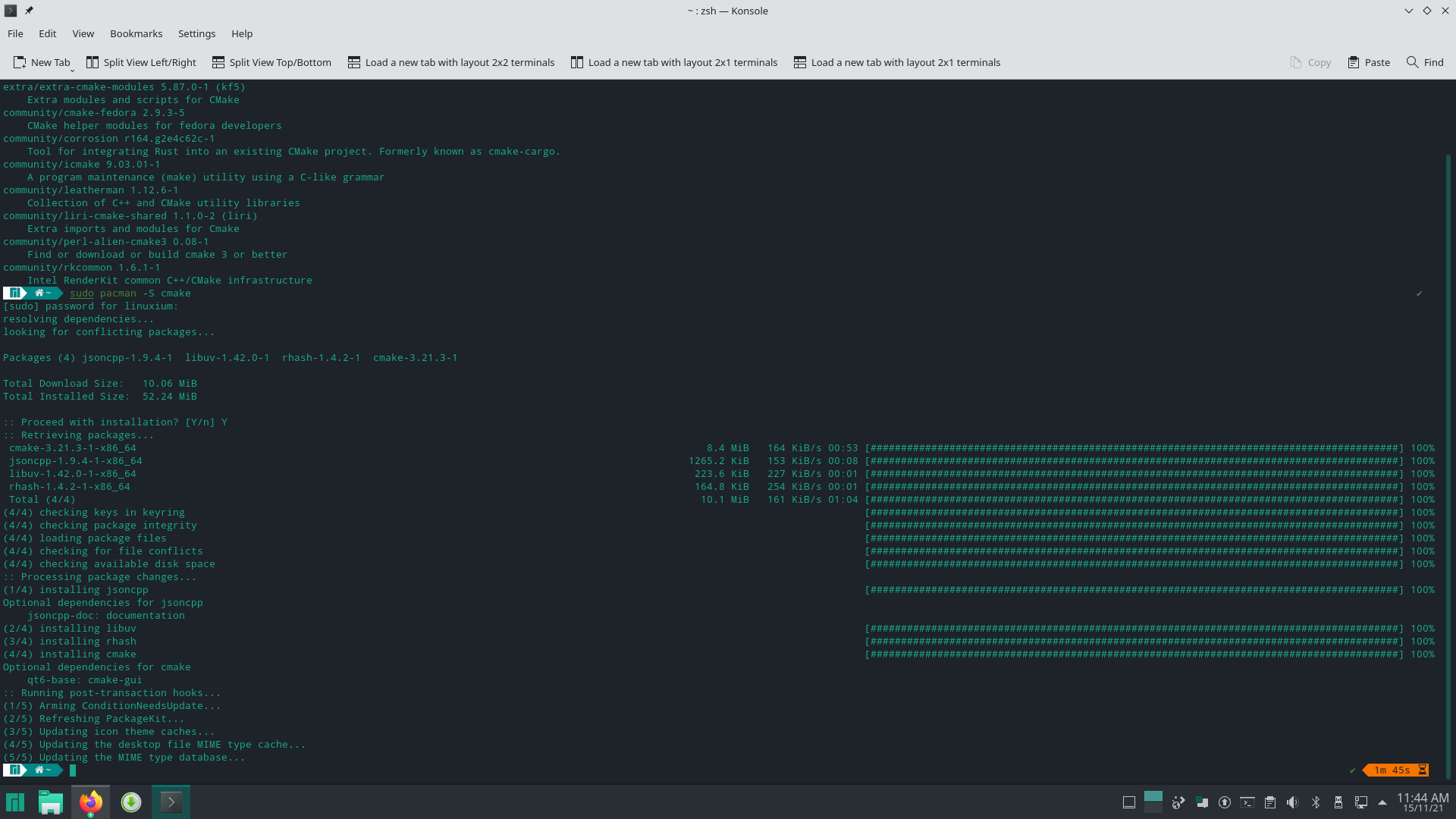Click the 'community/cmake-fedora 2.9.3-5' line
This screenshot has width=1456, height=819.
(94, 112)
